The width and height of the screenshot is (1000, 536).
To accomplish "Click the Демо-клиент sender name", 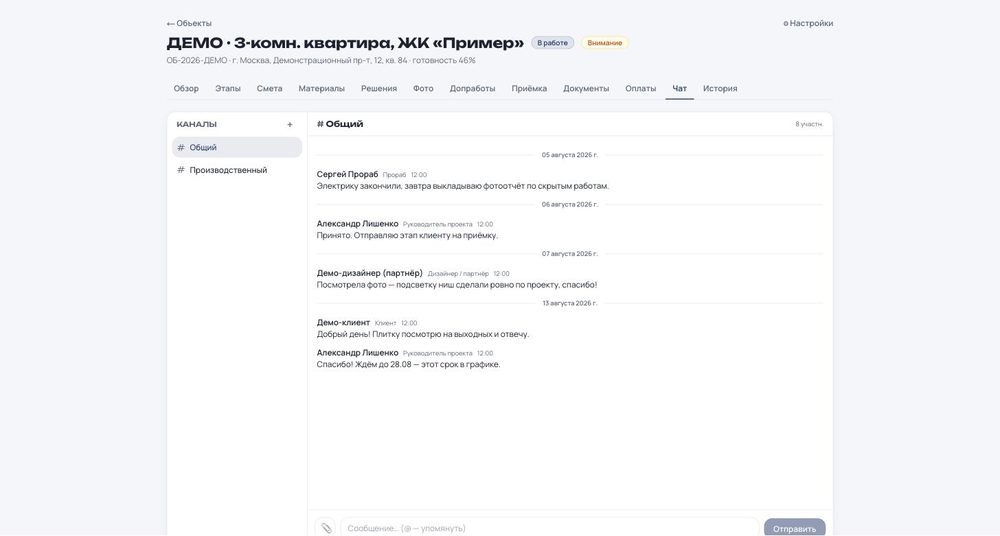I will tap(343, 323).
